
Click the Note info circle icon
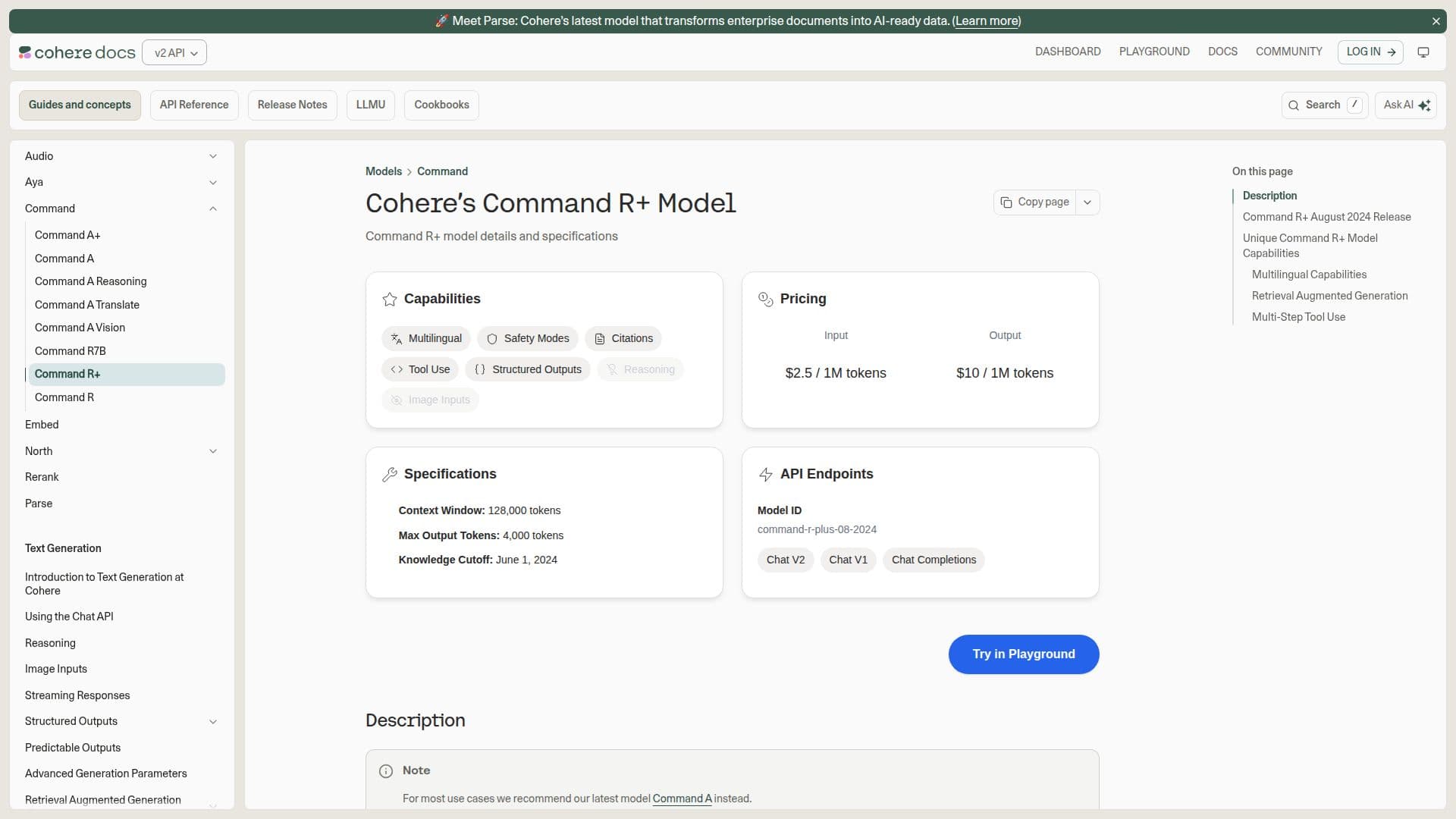point(386,771)
